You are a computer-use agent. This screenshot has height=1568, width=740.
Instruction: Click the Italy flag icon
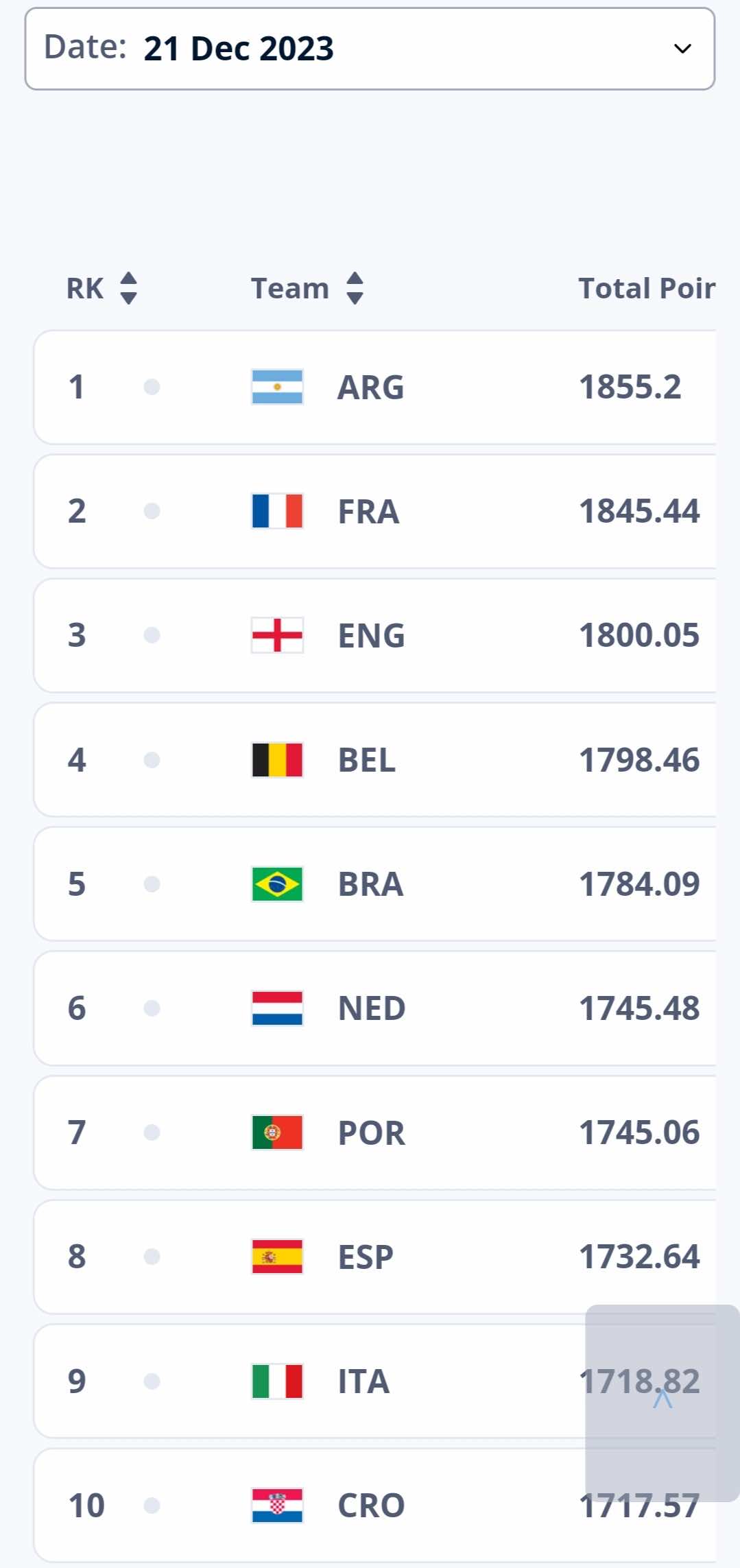click(277, 1381)
